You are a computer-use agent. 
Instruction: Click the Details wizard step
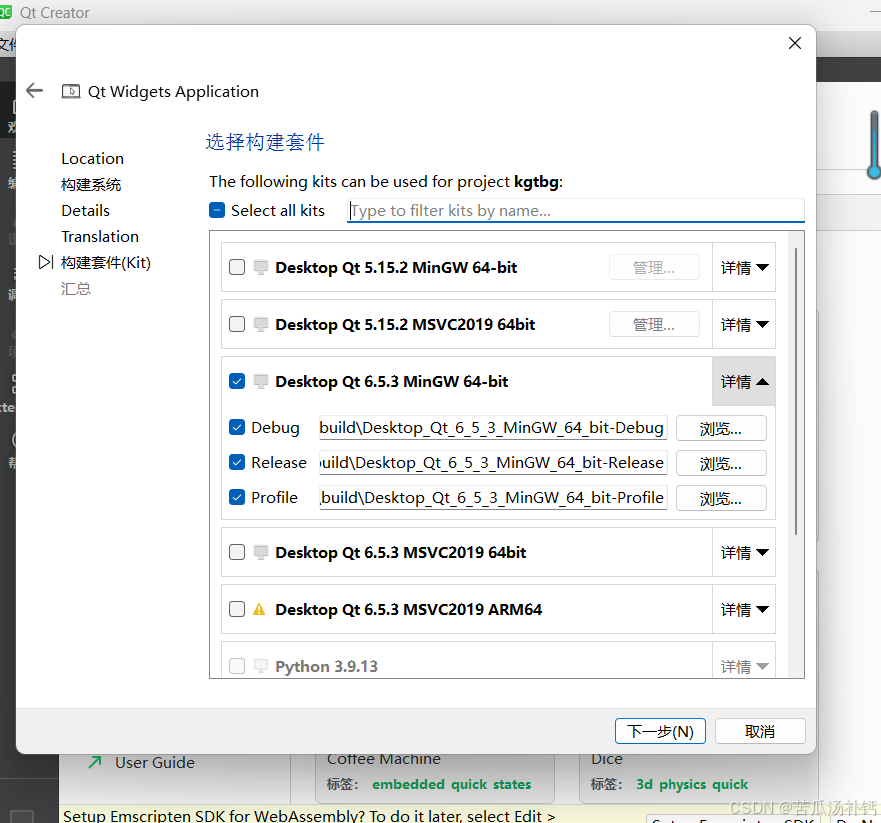tap(85, 210)
